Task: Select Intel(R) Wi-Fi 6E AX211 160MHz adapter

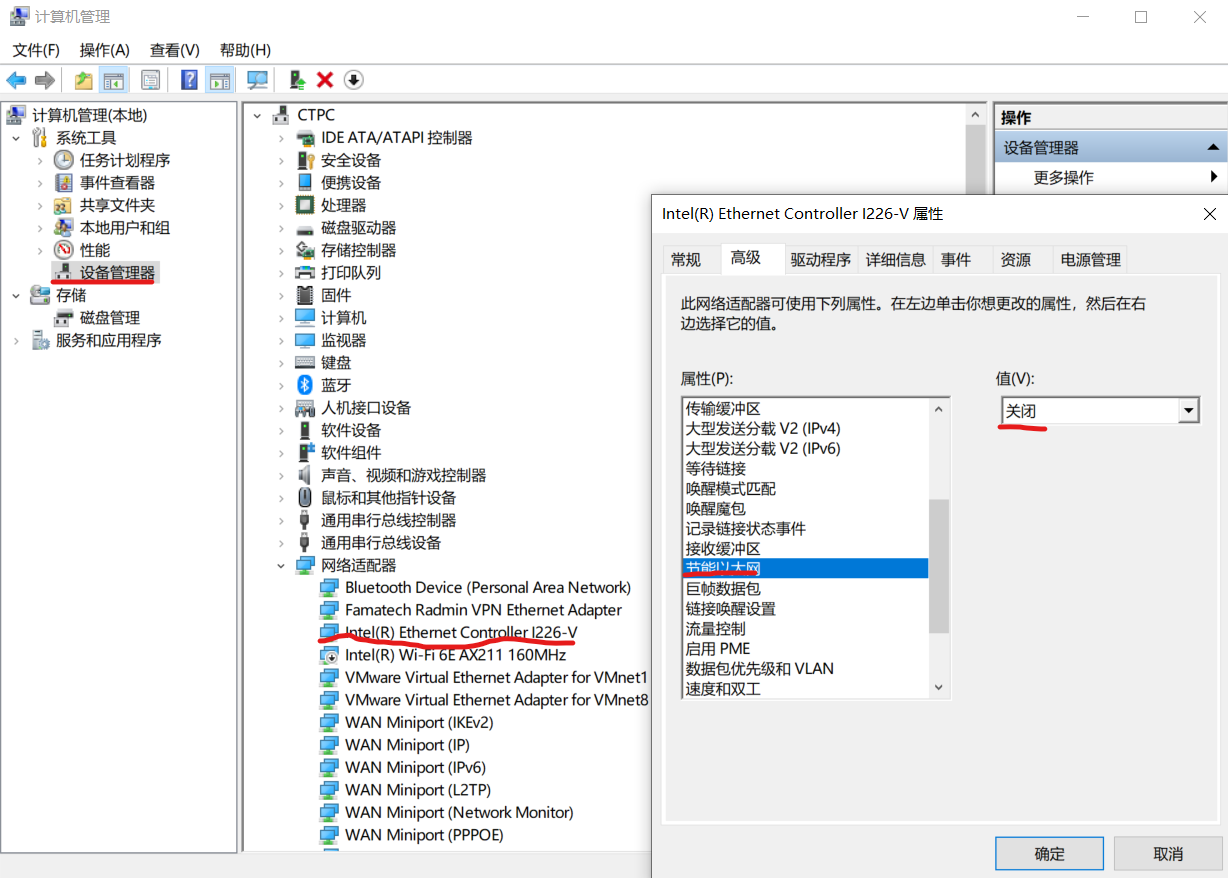Action: [455, 655]
